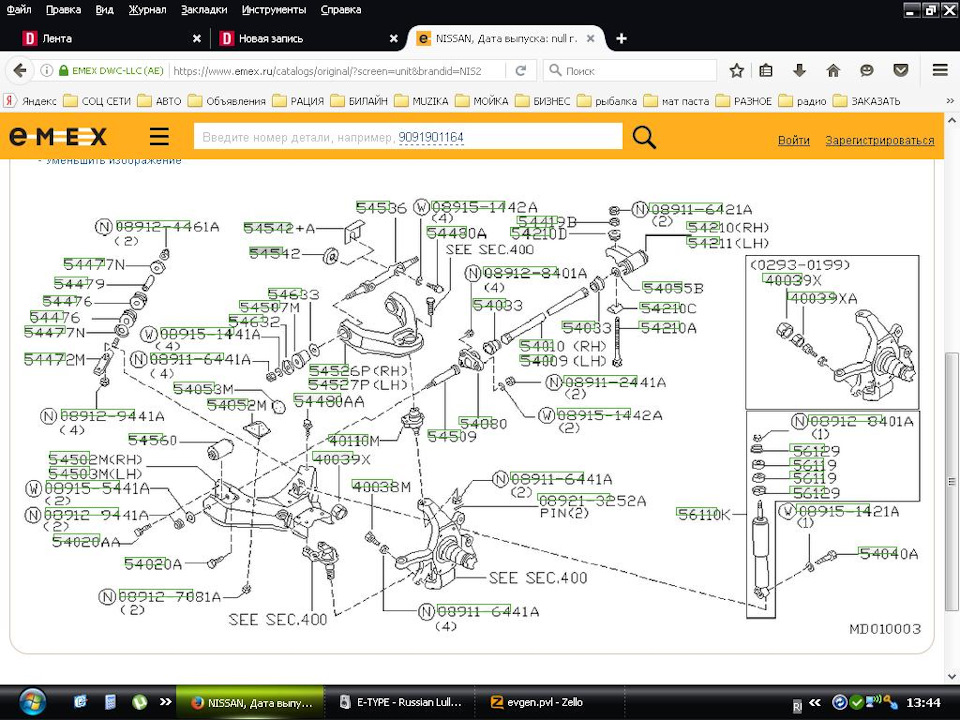
Task: Click the green padlock security icon
Action: coord(63,70)
